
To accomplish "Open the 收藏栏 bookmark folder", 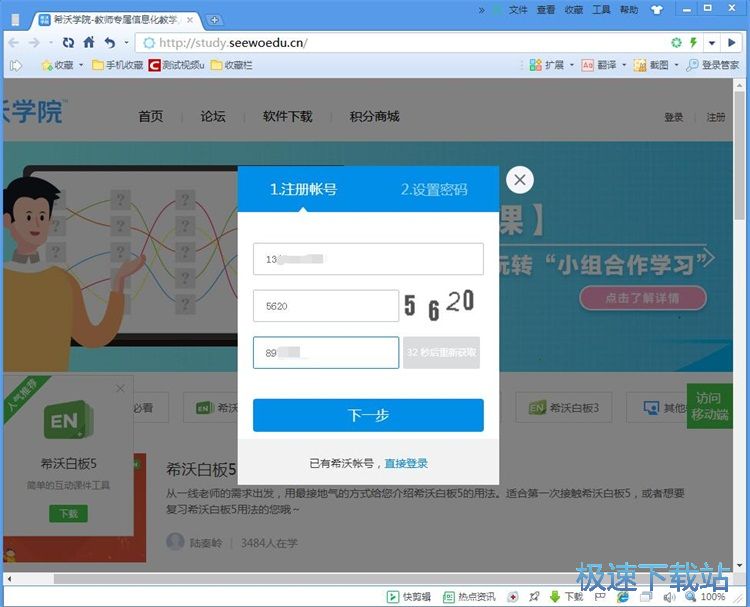I will pyautogui.click(x=232, y=65).
